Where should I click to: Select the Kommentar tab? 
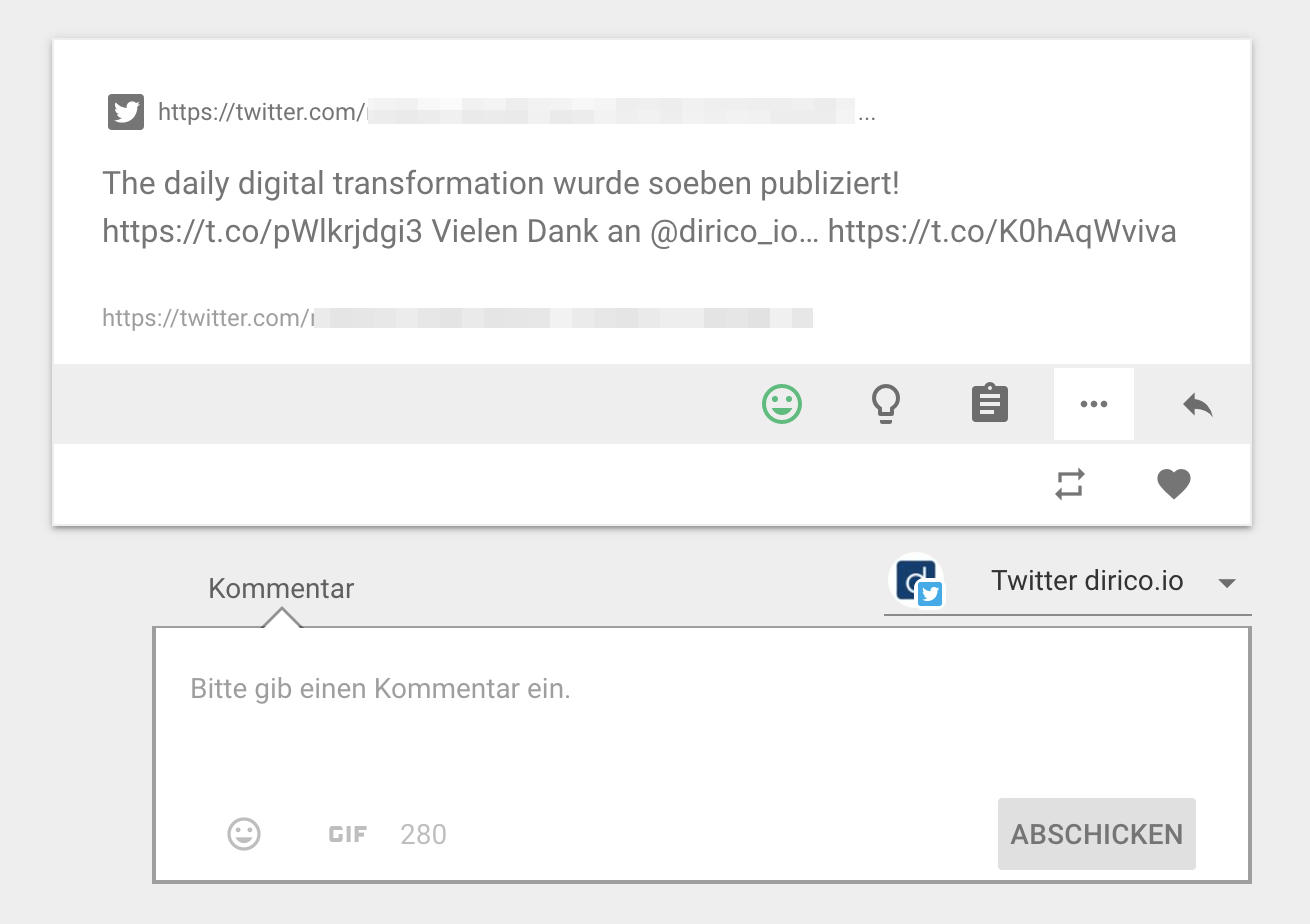pyautogui.click(x=281, y=588)
